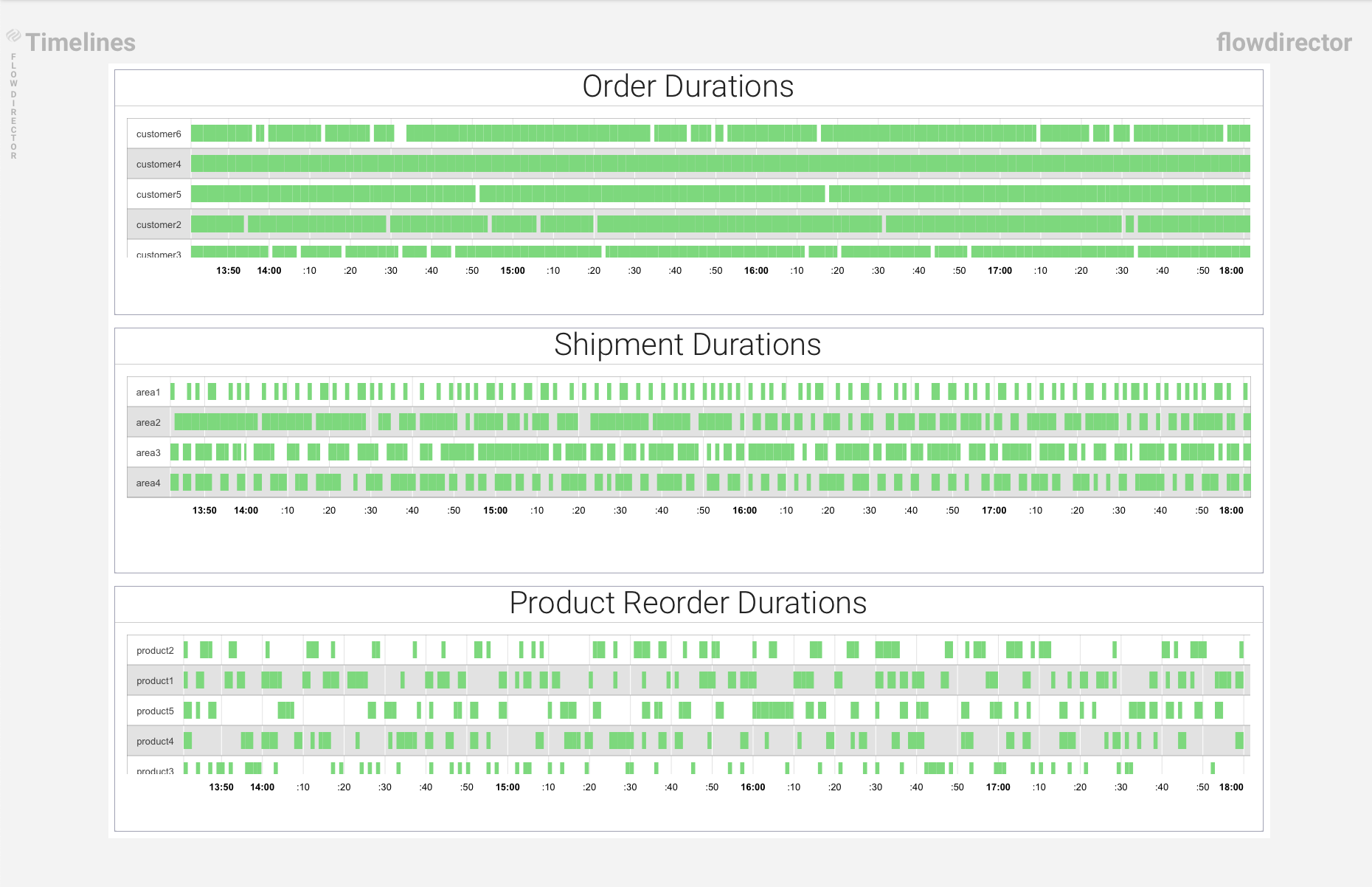Click the vertical FLOWDIRECTOR sidebar text
The image size is (1372, 887).
pos(13,106)
